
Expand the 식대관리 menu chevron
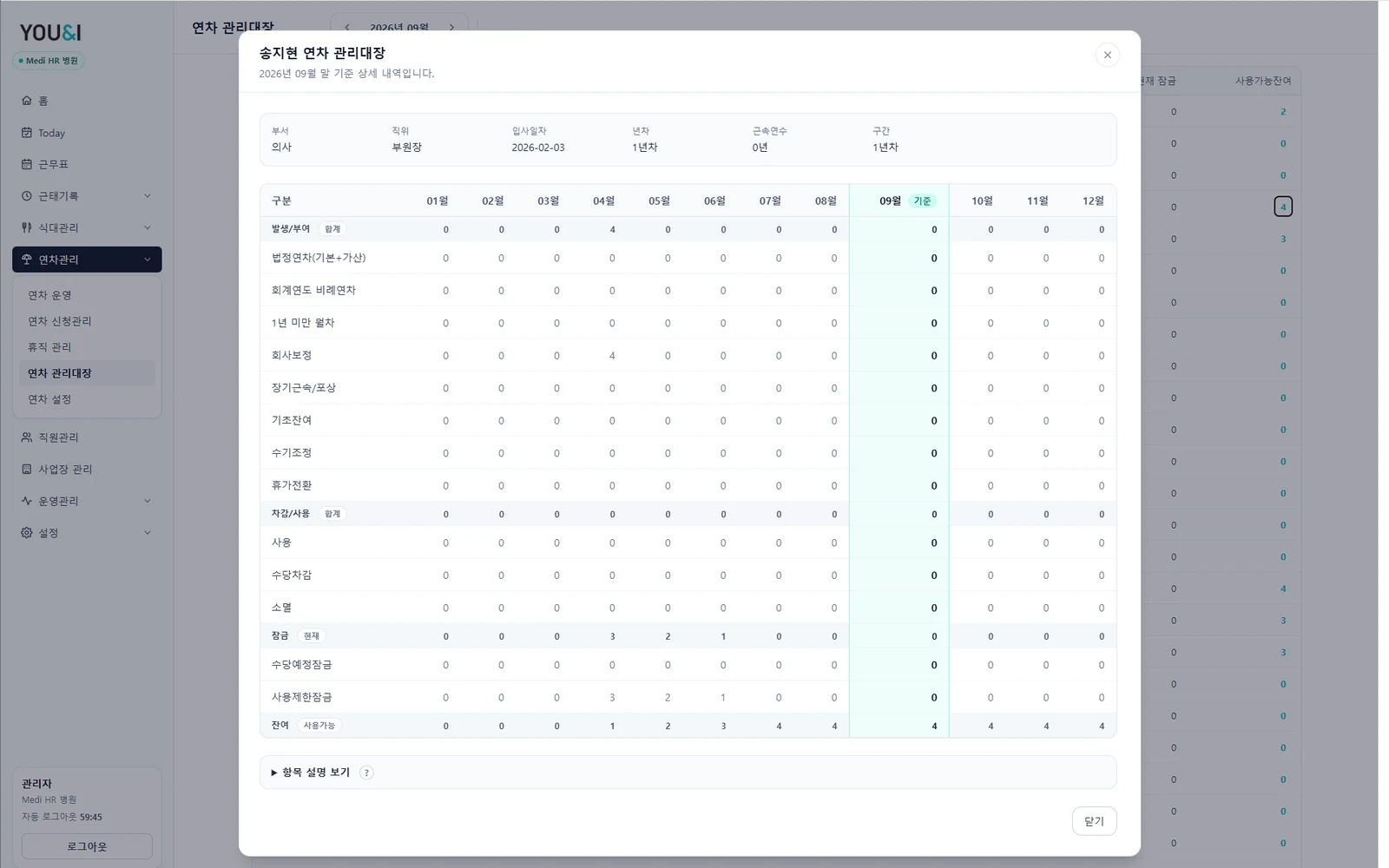(148, 227)
